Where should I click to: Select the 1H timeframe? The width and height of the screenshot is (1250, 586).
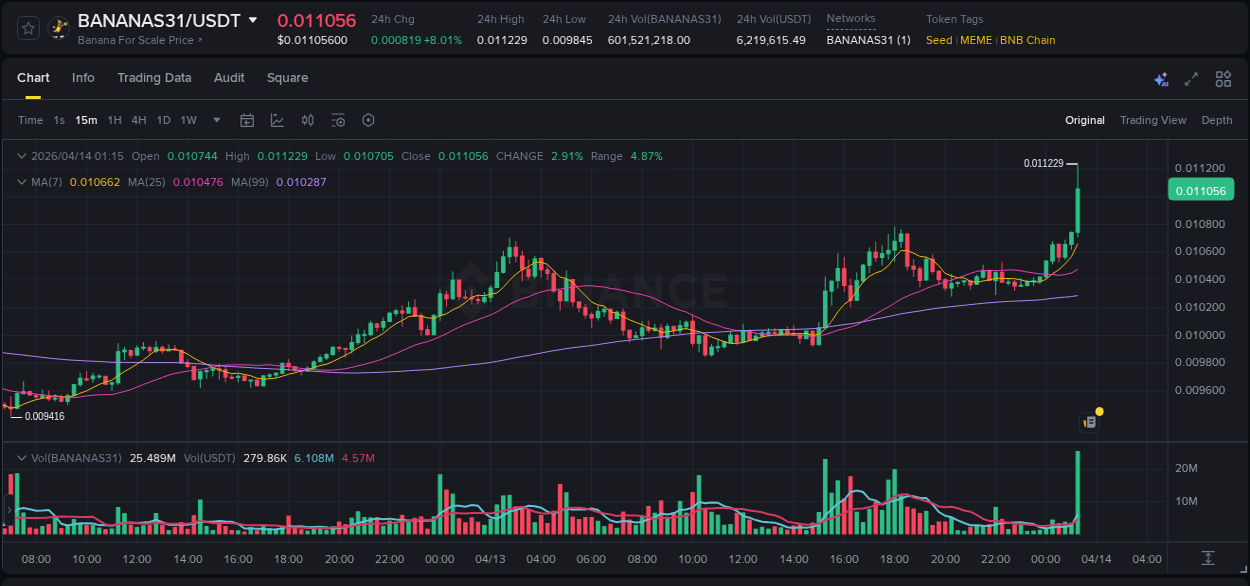[113, 120]
